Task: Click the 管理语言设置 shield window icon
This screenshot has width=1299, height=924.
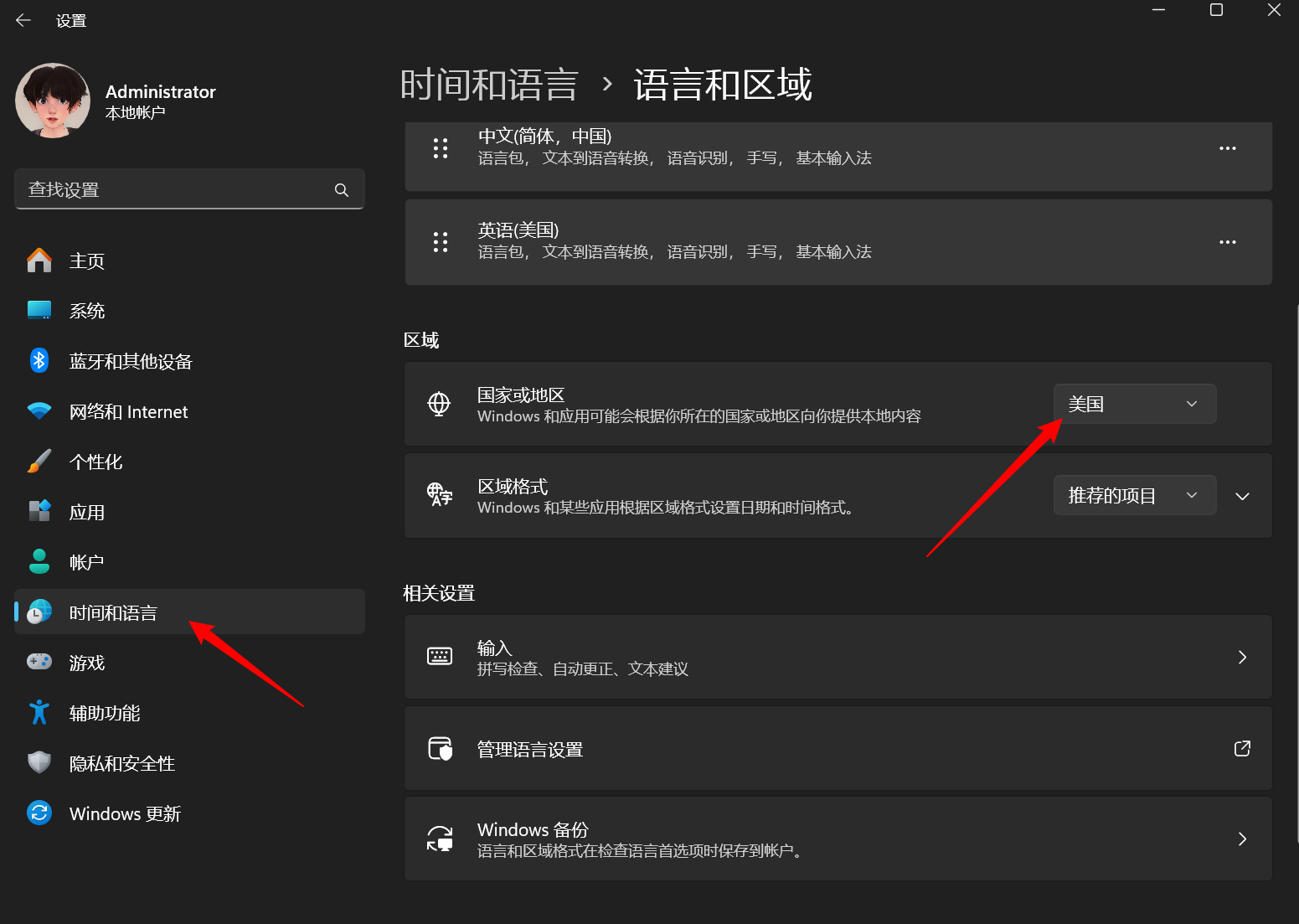Action: 441,748
